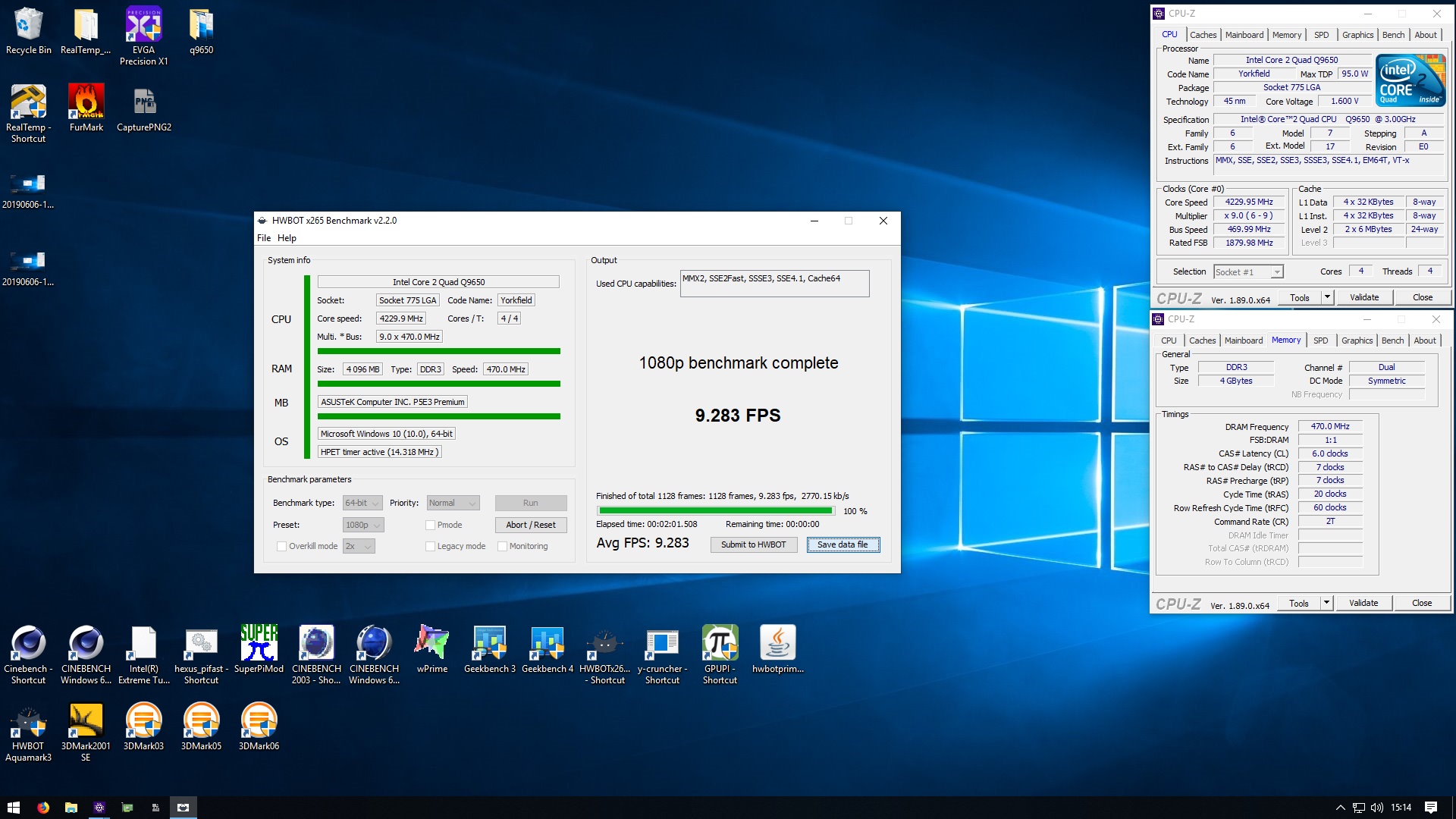Launch EVGA Precision X1 shortcut
This screenshot has height=819, width=1456.
tap(143, 37)
